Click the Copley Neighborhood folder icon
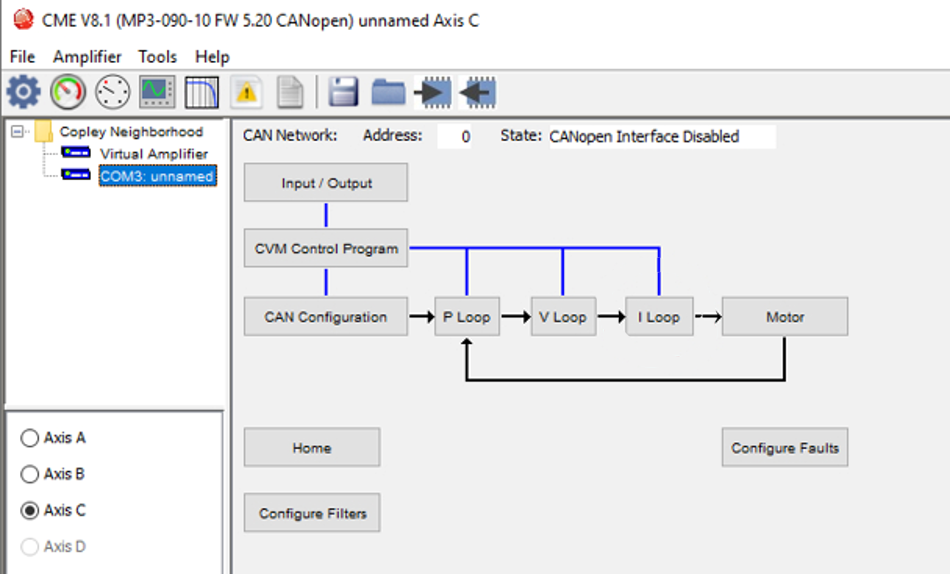 44,132
